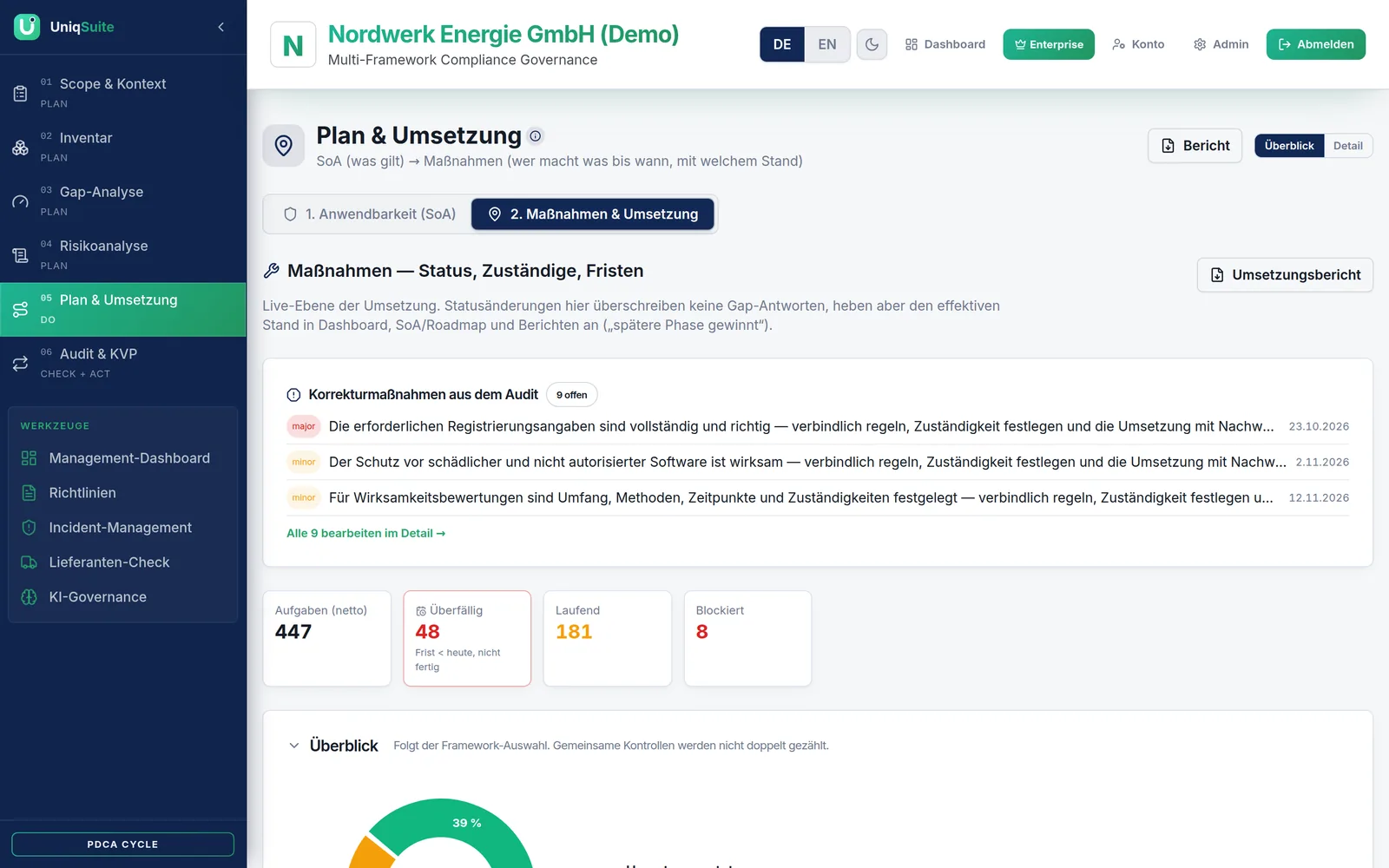This screenshot has width=1389, height=868.
Task: Open the Konto menu
Action: pos(1138,44)
